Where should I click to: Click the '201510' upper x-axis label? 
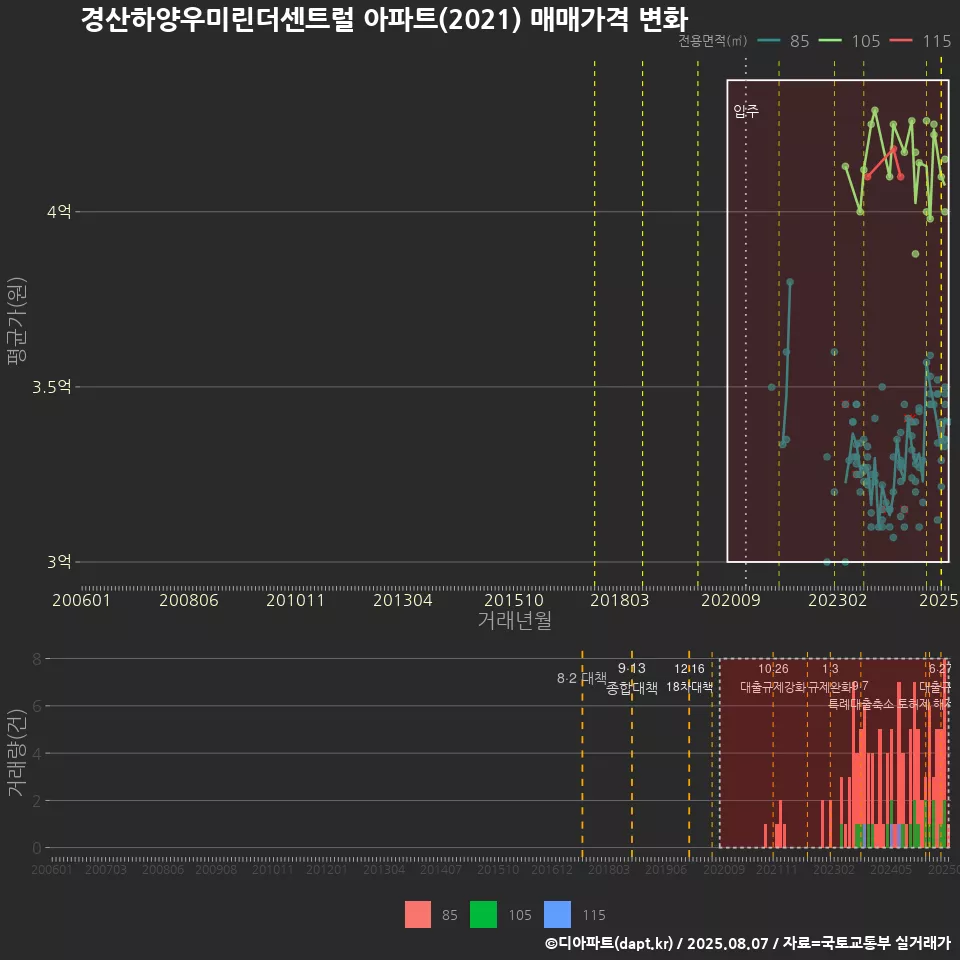click(x=514, y=600)
